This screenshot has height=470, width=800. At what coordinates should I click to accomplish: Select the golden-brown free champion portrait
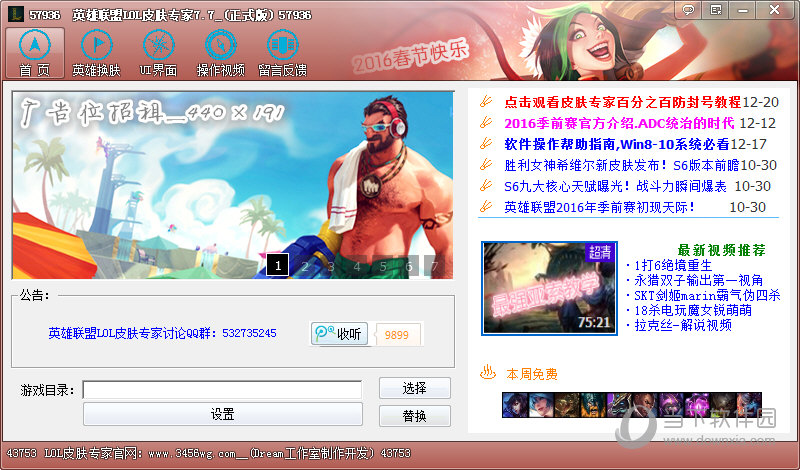click(x=567, y=405)
